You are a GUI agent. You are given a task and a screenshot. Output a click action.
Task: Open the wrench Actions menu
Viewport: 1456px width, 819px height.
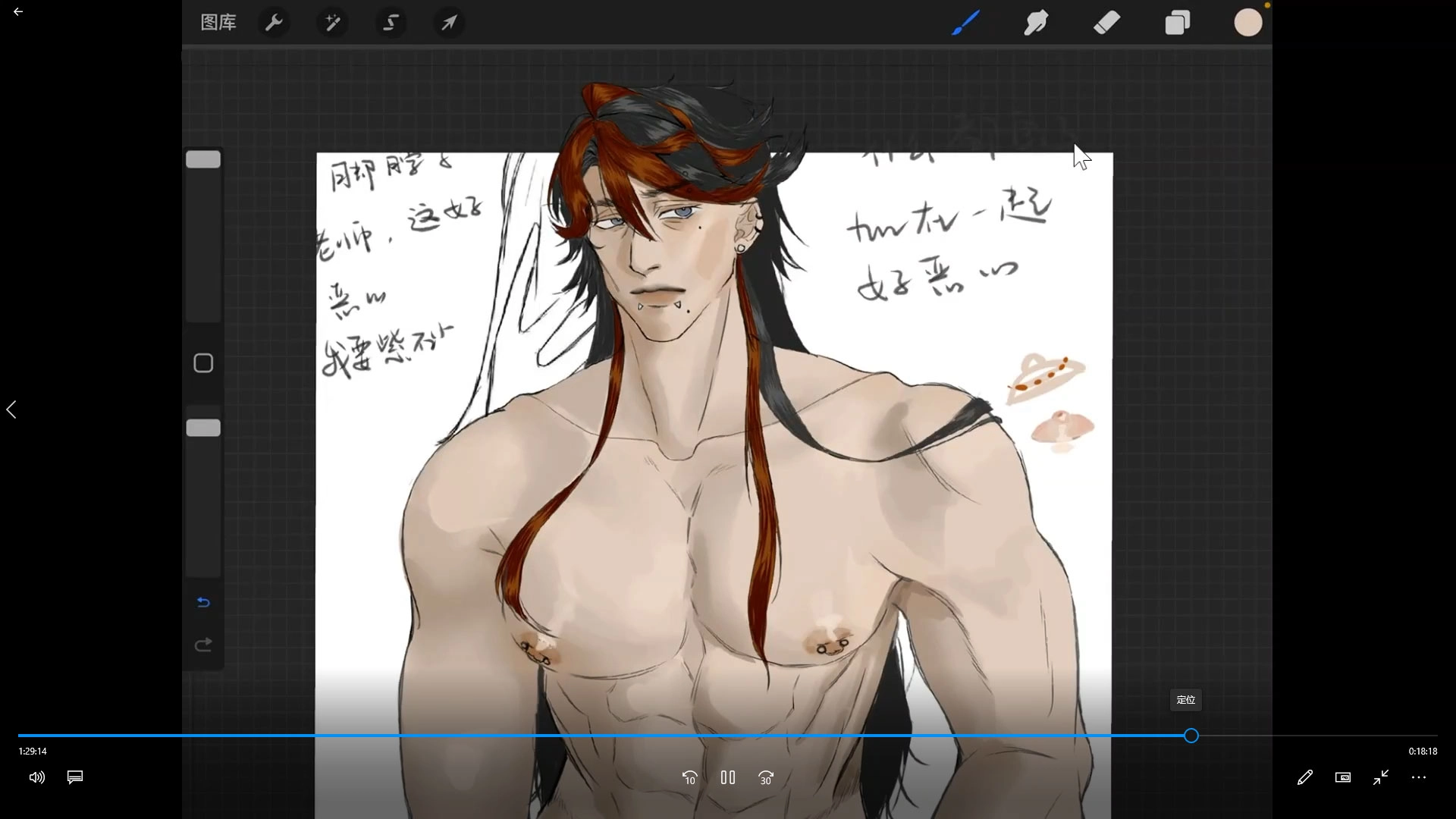pyautogui.click(x=274, y=23)
